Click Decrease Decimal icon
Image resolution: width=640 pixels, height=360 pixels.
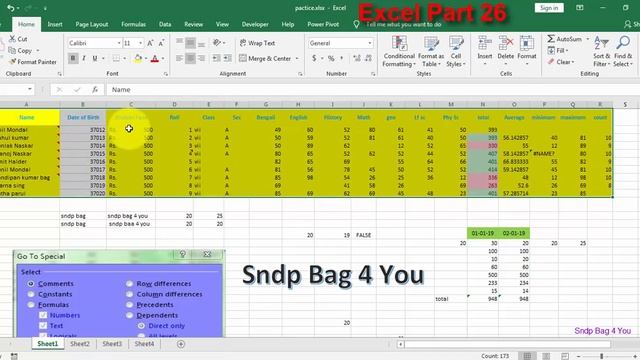(368, 58)
